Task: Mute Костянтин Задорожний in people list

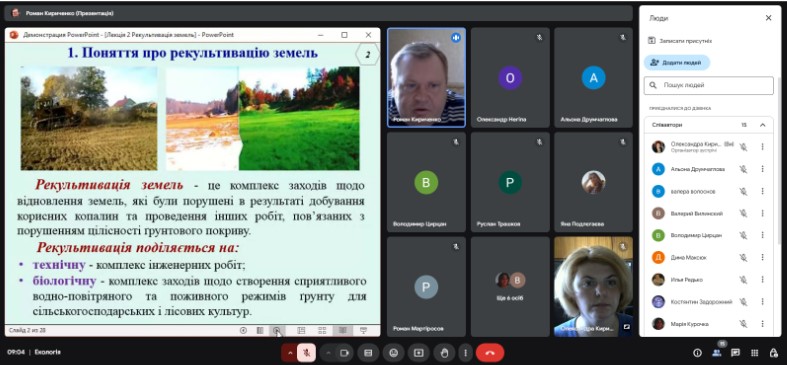Action: [x=743, y=302]
